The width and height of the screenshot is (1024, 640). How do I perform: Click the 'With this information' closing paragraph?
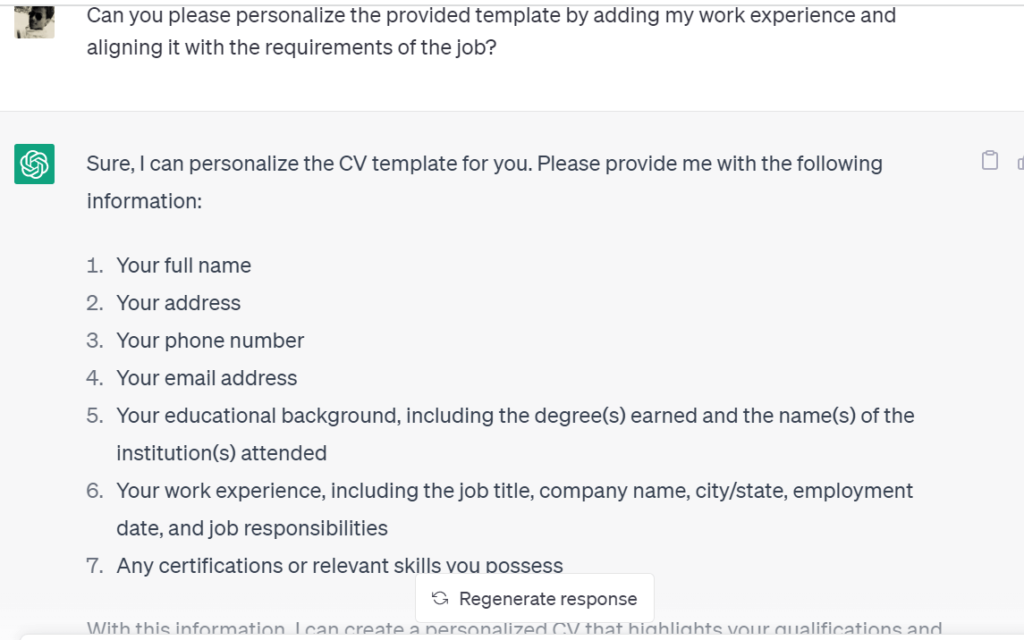point(514,629)
